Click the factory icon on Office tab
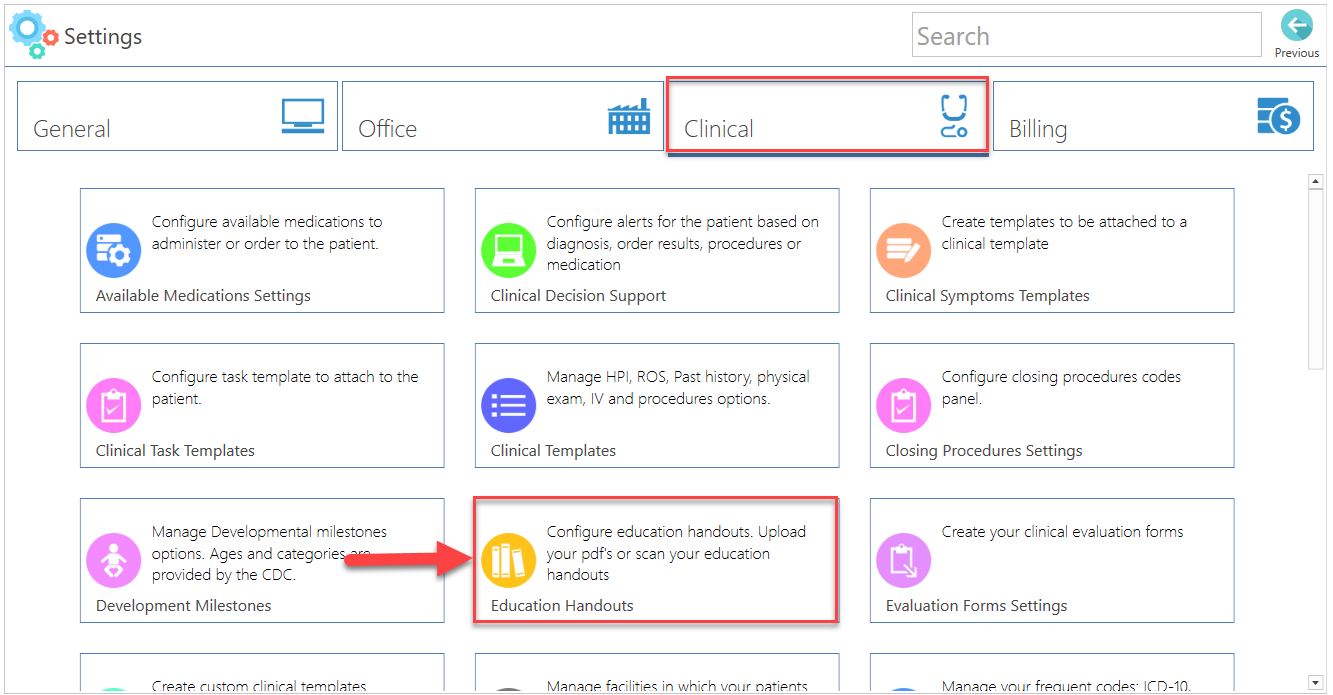 coord(629,117)
